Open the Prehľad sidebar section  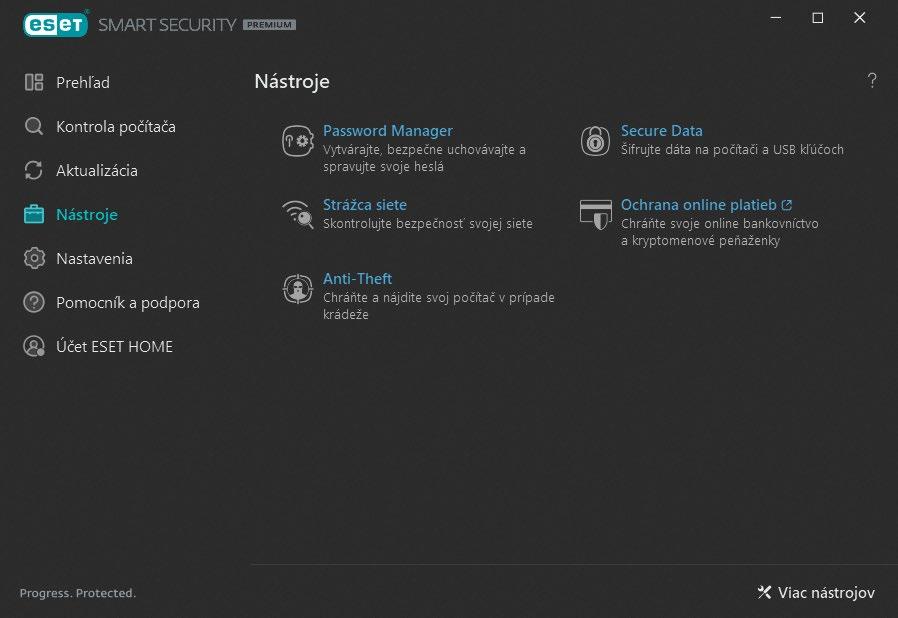pyautogui.click(x=82, y=82)
